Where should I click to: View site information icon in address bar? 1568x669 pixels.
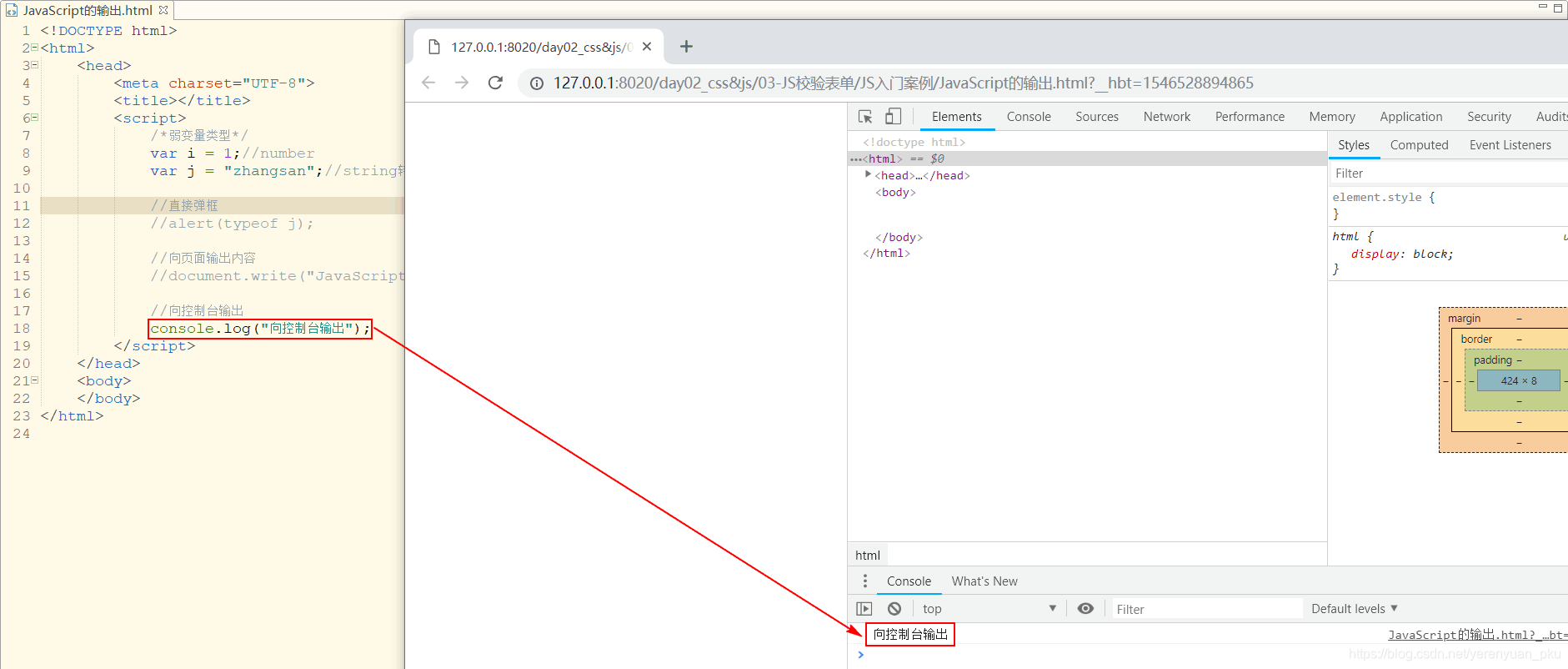point(537,83)
